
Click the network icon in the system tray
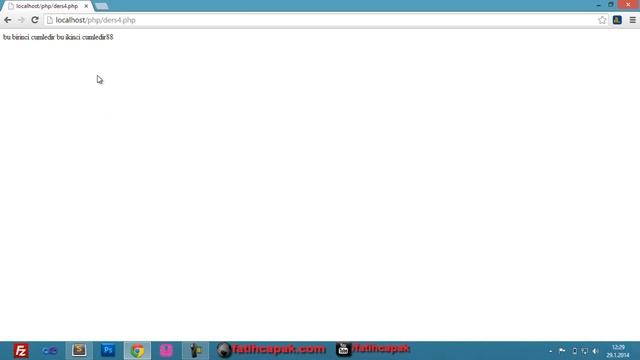[x=585, y=351]
